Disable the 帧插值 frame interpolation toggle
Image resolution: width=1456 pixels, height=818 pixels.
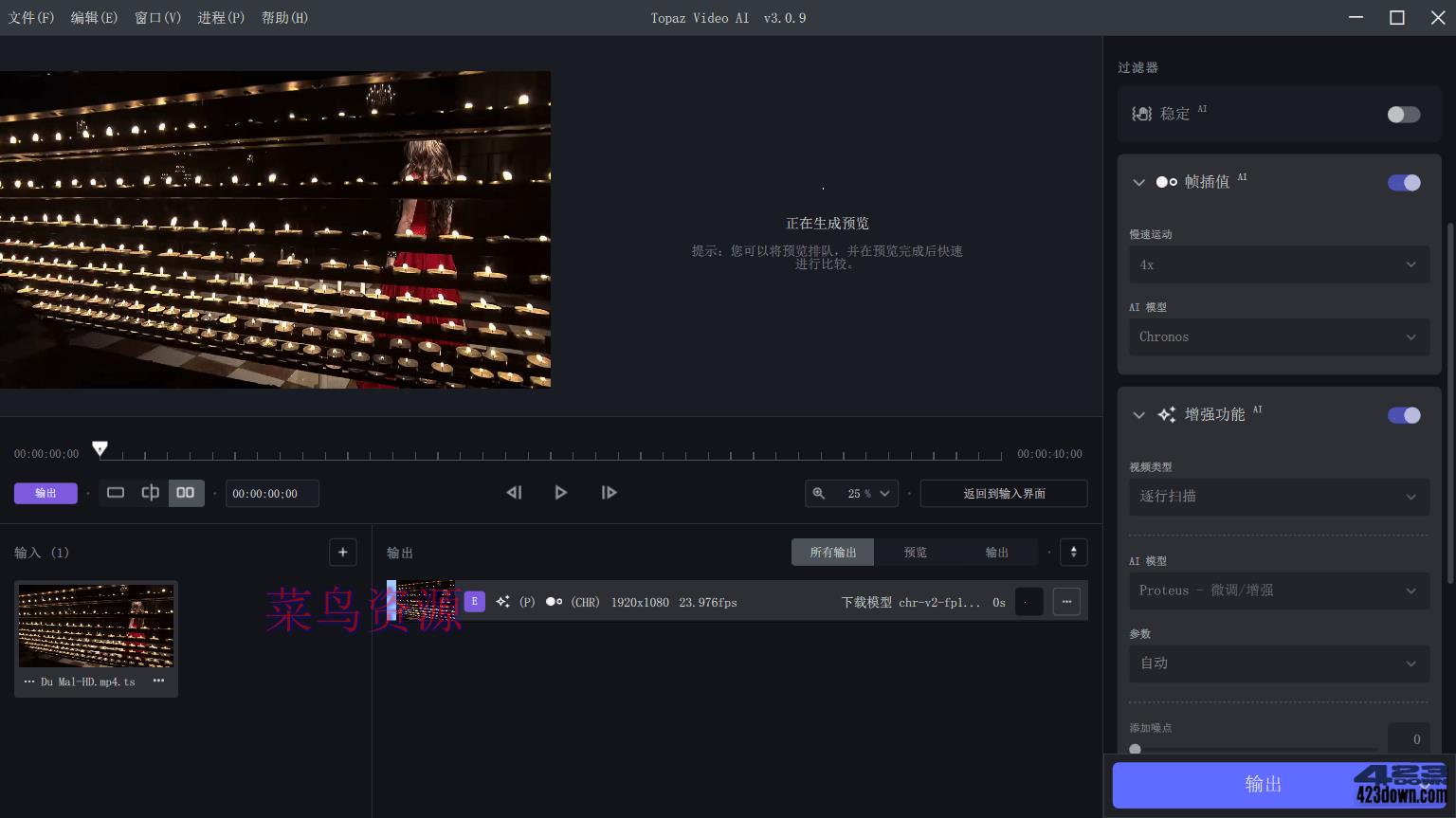(1404, 182)
